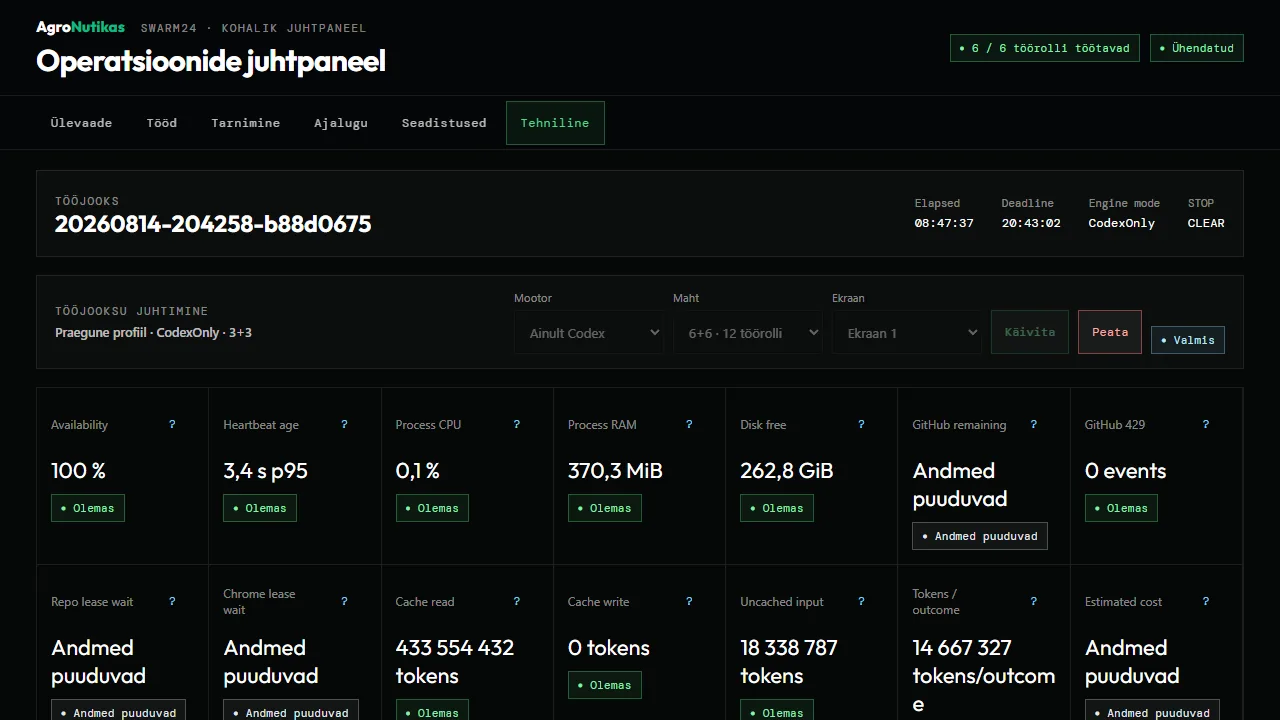
Task: Click Elapsed value 08:47:37
Action: 944,223
